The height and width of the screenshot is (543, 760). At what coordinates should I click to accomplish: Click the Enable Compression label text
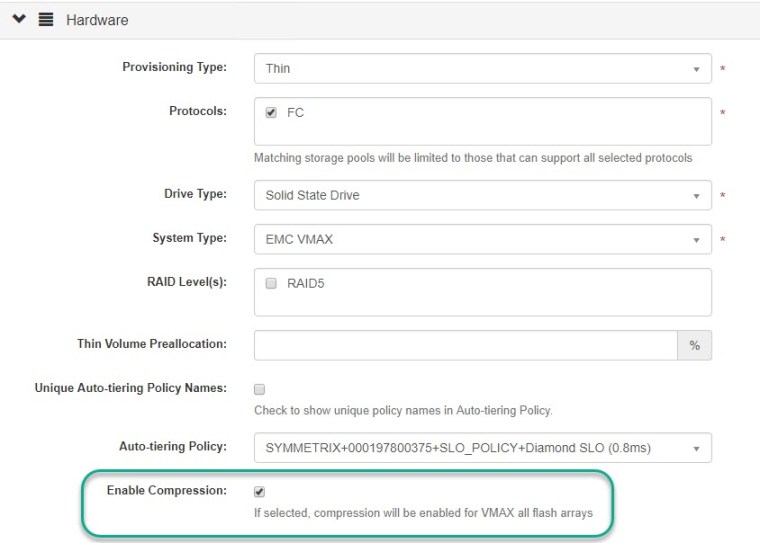[166, 491]
